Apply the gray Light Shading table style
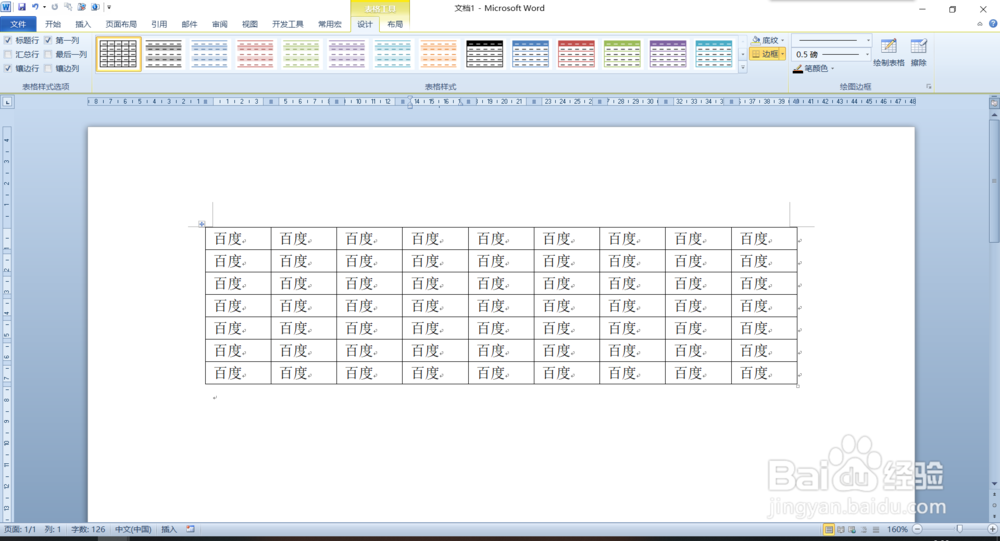The width and height of the screenshot is (1000, 541). coord(164,54)
